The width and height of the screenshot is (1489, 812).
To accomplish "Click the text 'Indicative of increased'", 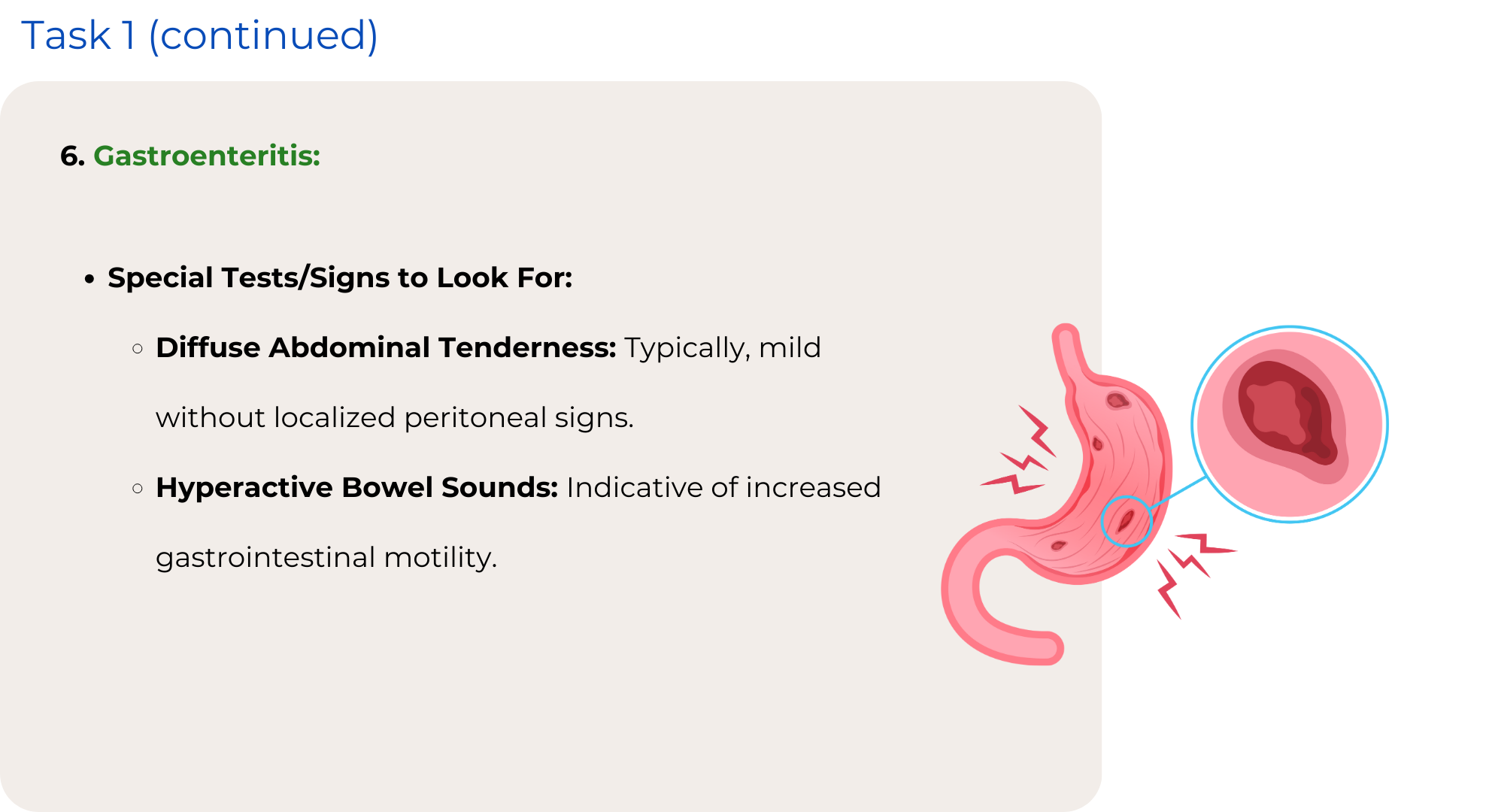I will tap(723, 487).
